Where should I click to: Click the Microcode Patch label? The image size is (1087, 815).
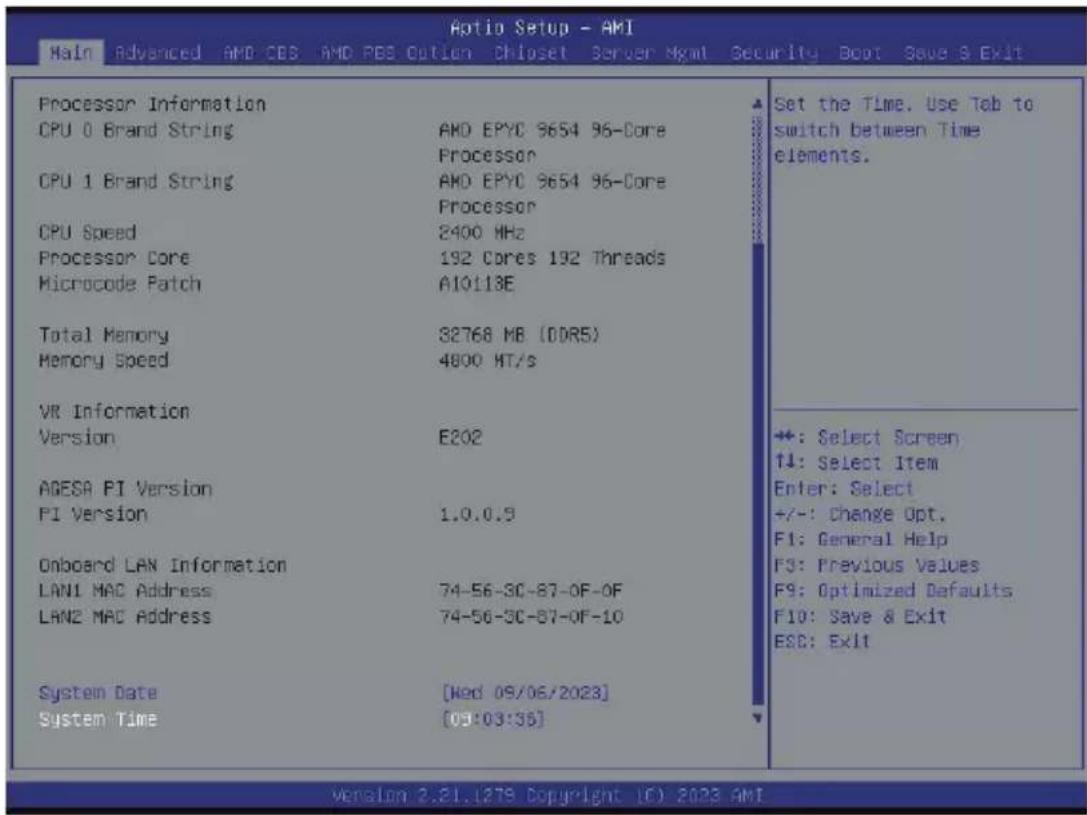[x=120, y=283]
